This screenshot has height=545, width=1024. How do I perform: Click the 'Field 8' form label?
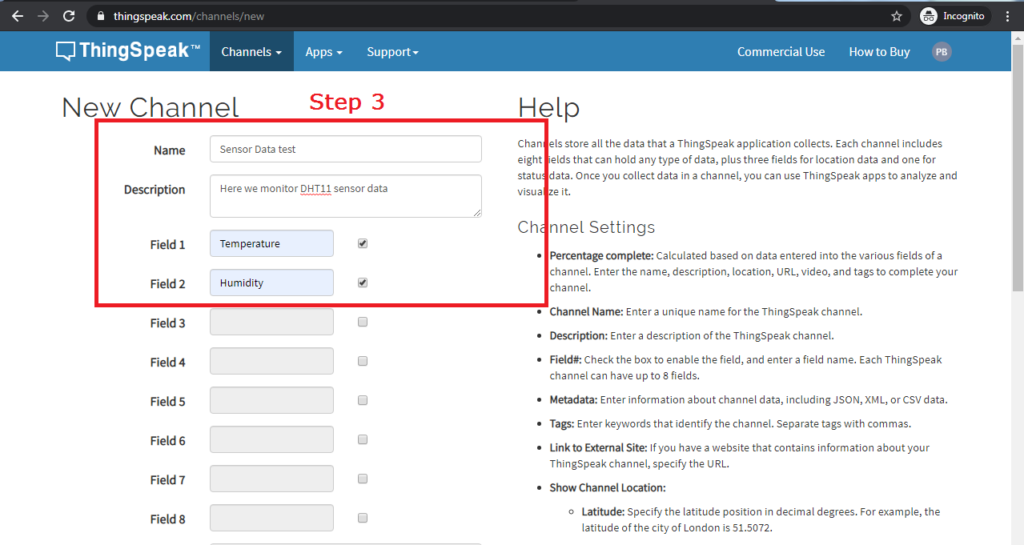pyautogui.click(x=167, y=519)
